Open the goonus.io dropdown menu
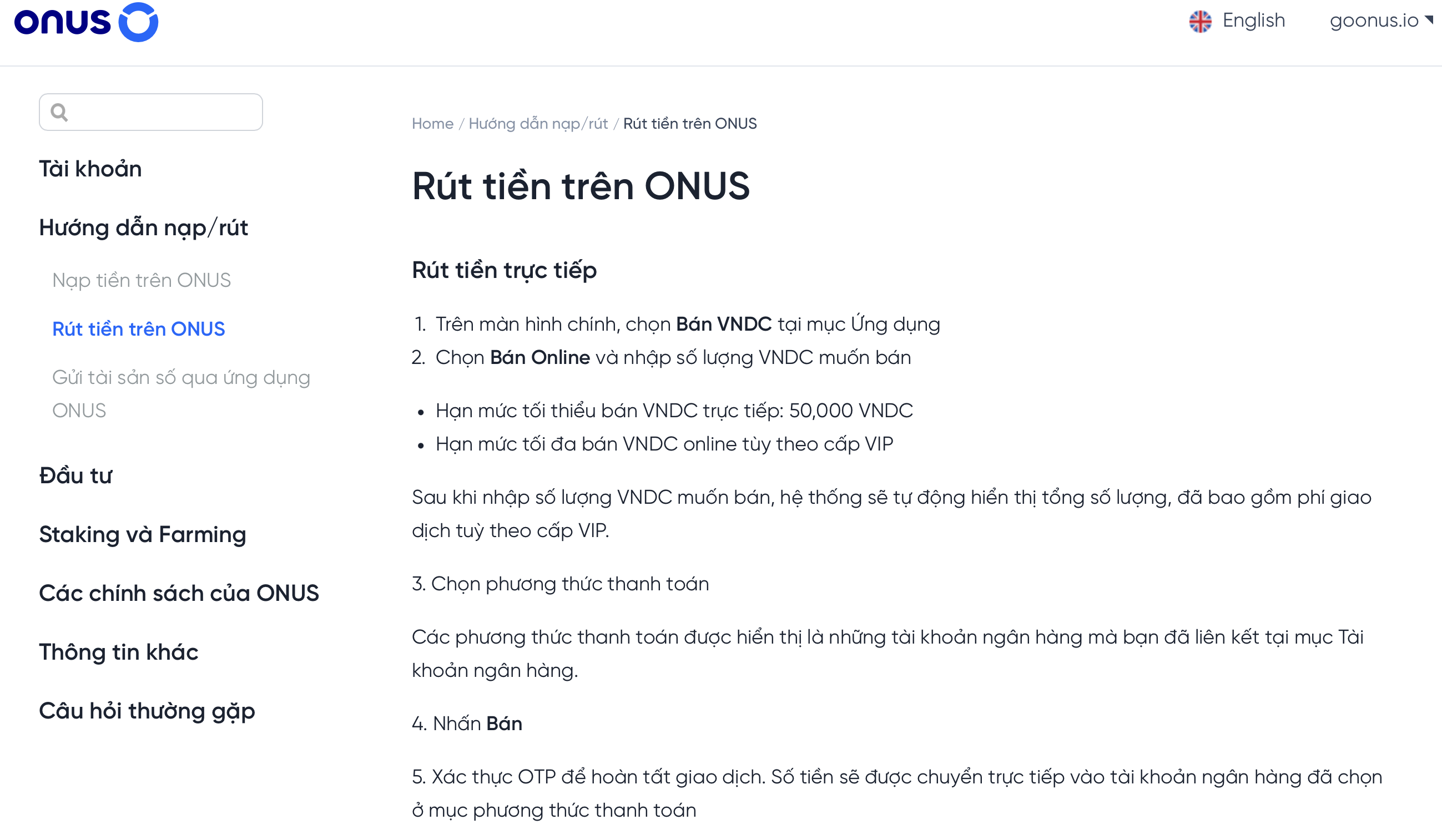The width and height of the screenshot is (1442, 840). (x=1380, y=21)
